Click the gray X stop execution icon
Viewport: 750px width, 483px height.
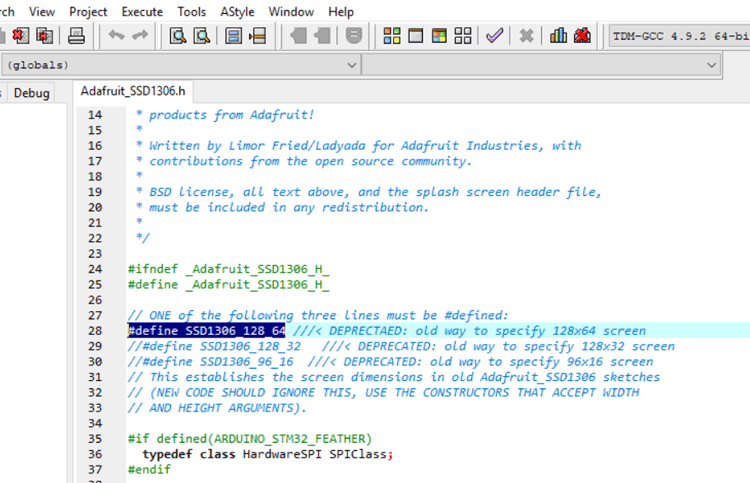pyautogui.click(x=526, y=36)
